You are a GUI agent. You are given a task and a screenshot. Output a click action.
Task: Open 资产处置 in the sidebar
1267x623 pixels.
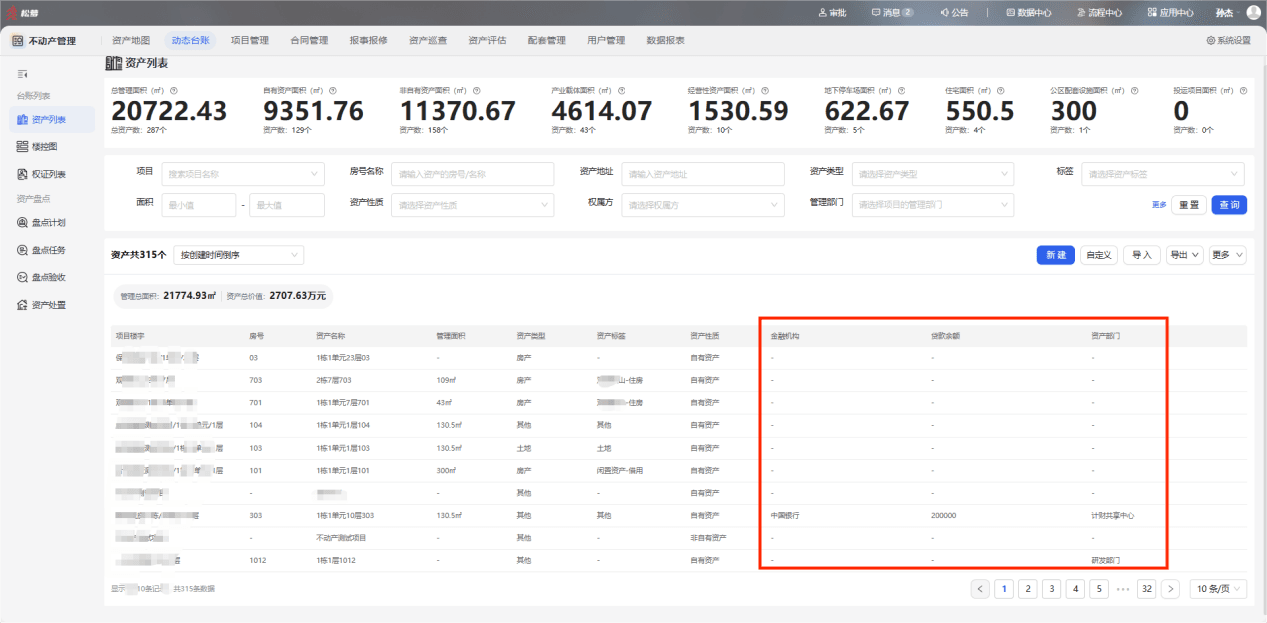point(41,305)
